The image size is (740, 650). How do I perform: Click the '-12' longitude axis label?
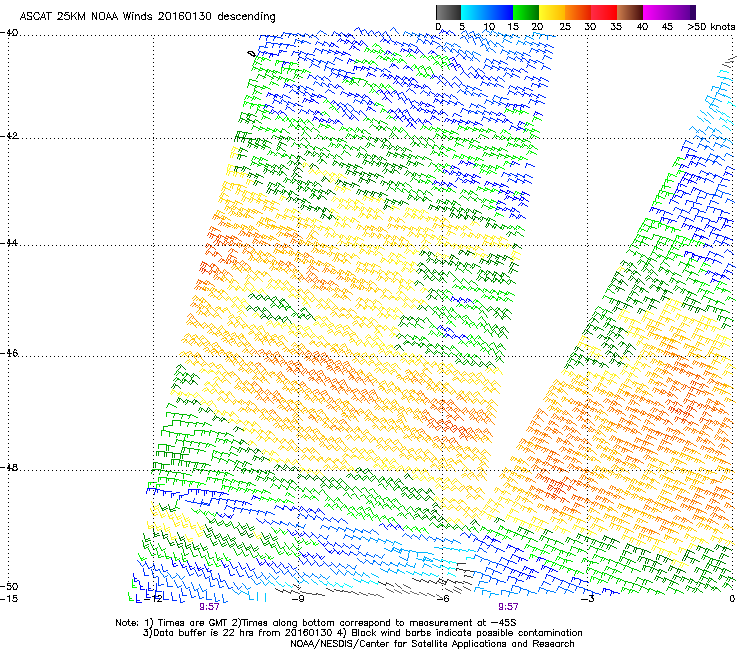[153, 599]
